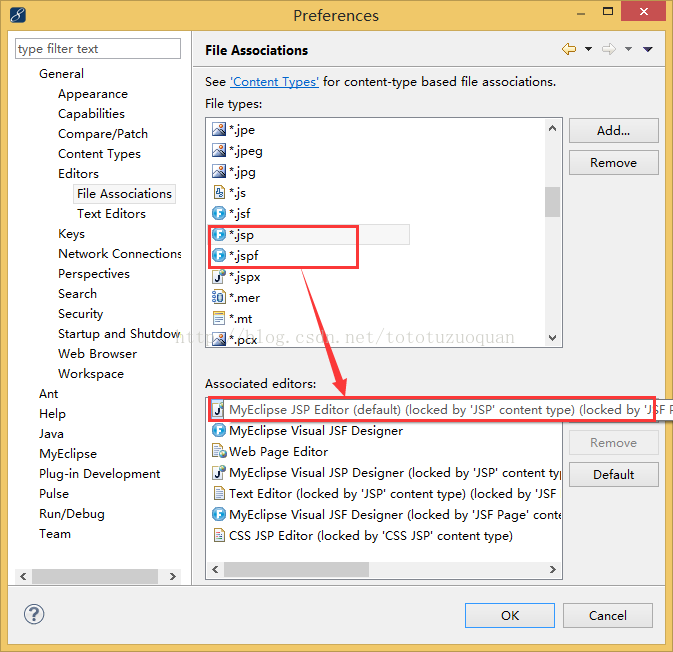Image resolution: width=673 pixels, height=652 pixels.
Task: Click the Text Editor entry icon
Action: pyautogui.click(x=219, y=493)
